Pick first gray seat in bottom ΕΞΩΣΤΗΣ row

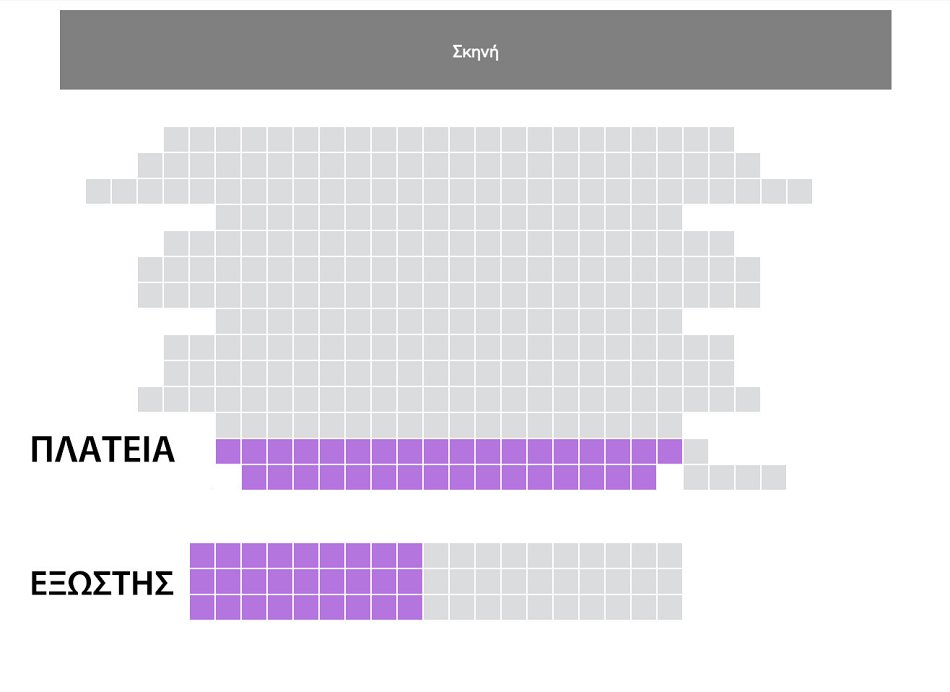[x=436, y=607]
